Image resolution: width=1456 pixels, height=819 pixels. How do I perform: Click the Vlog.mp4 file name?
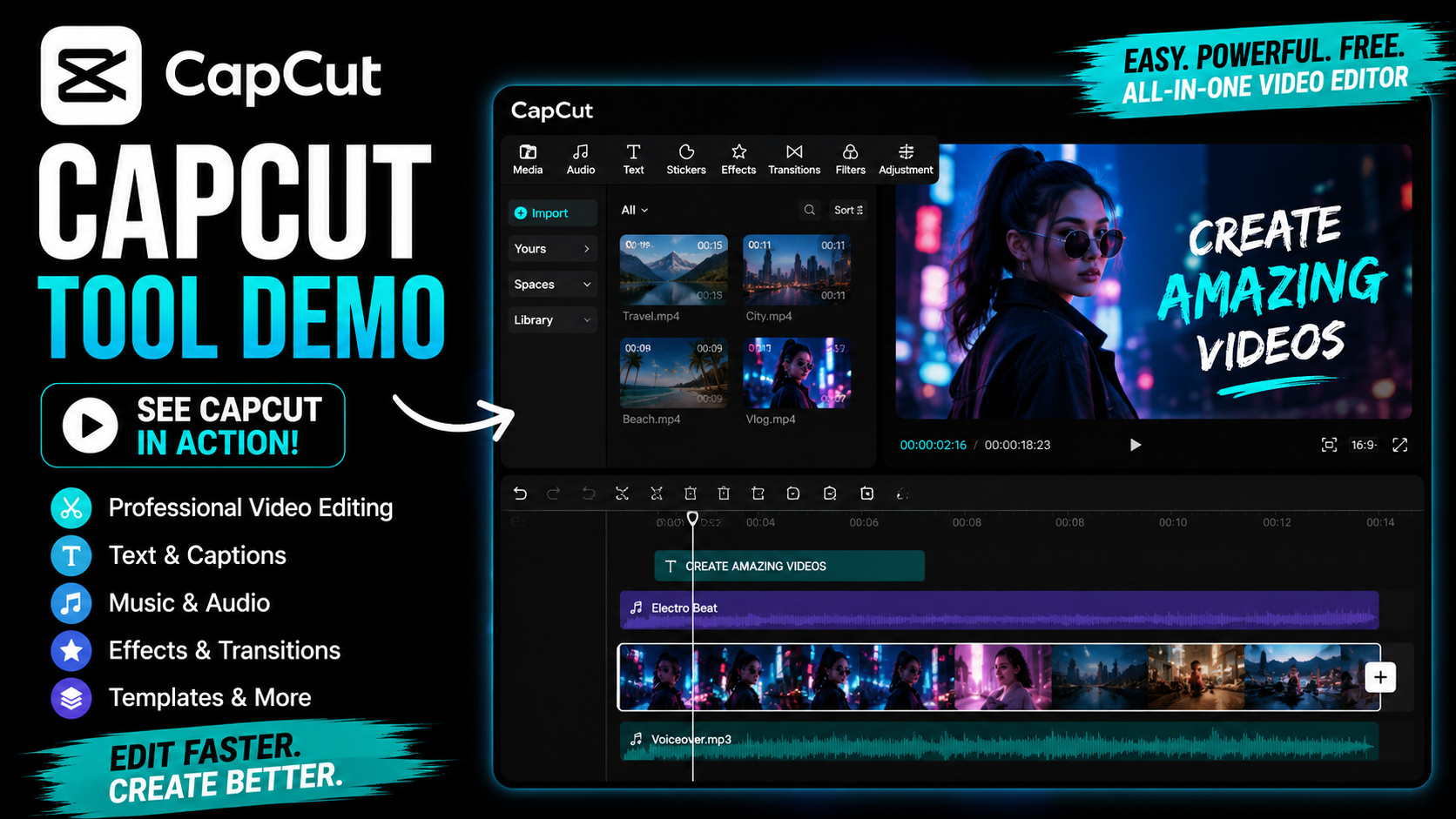(x=771, y=420)
